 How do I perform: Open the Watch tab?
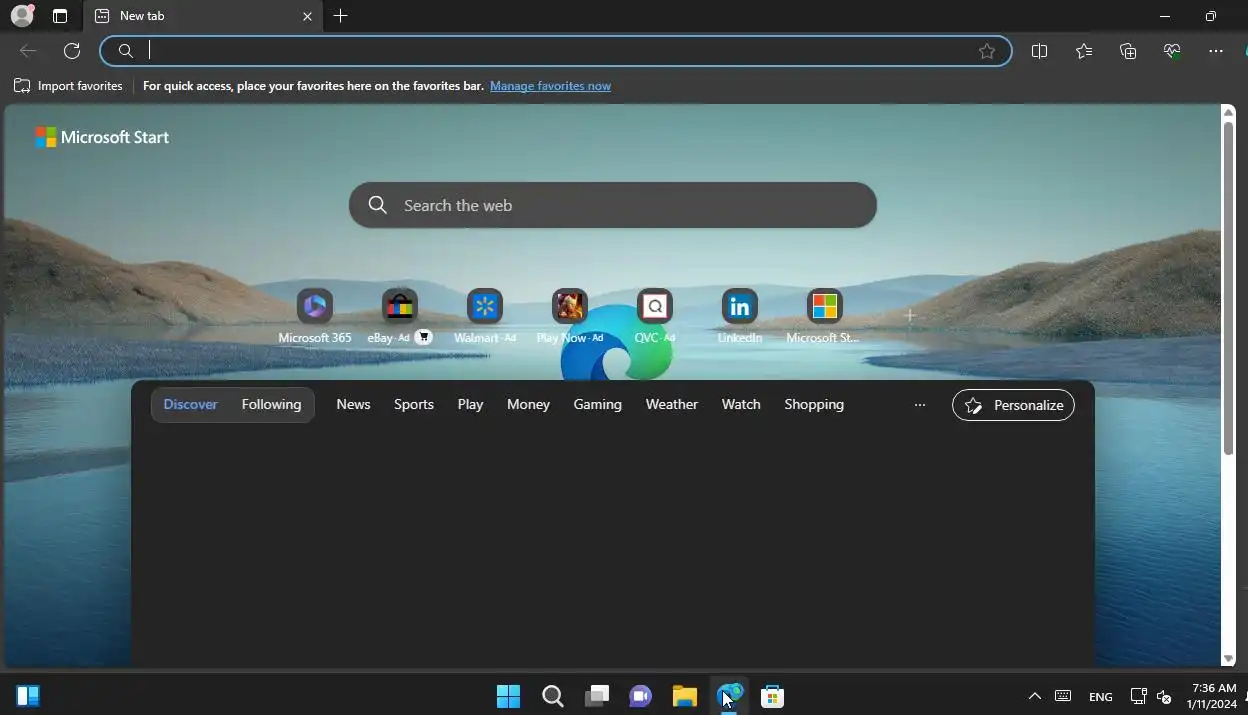point(741,404)
